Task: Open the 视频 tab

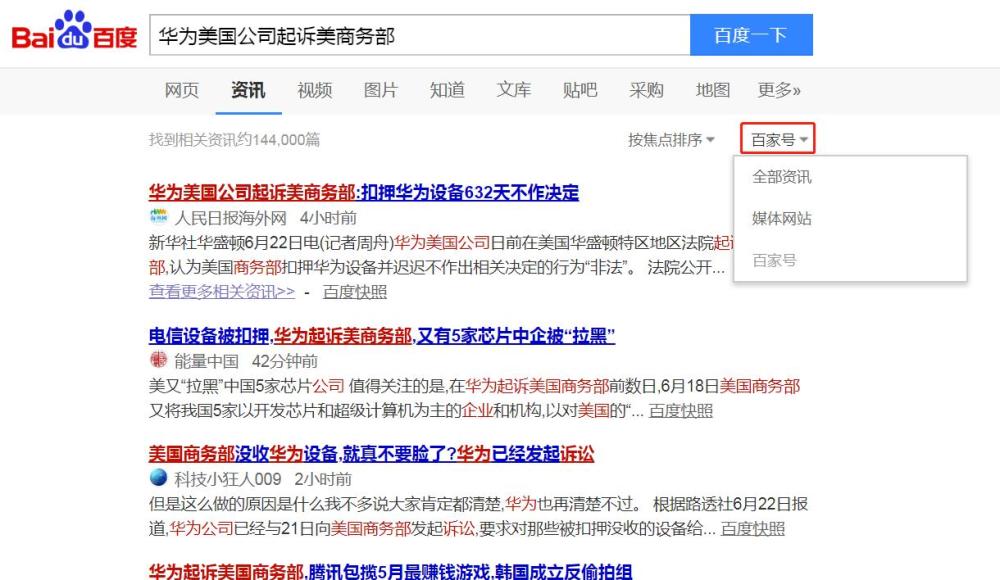Action: point(314,91)
